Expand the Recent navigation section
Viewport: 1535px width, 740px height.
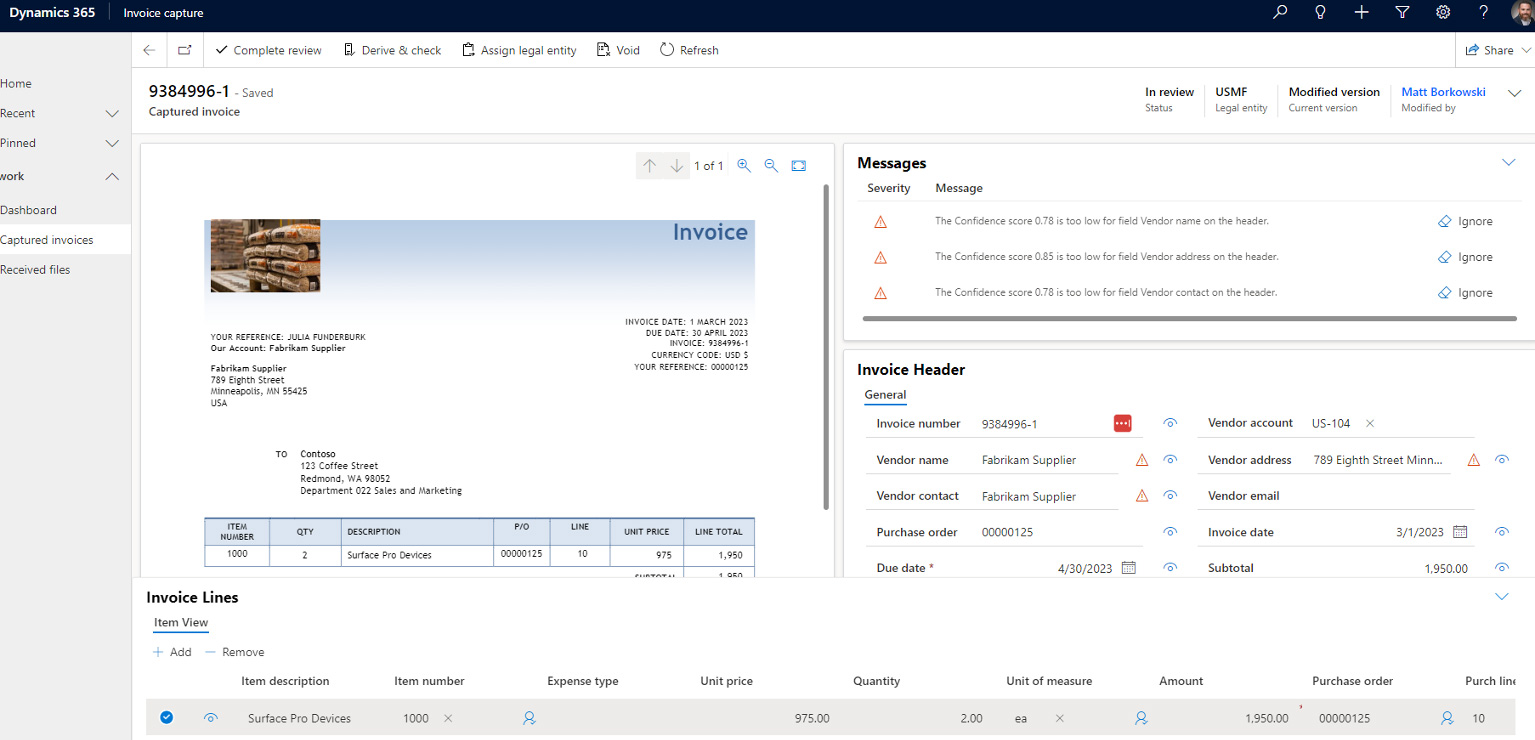pos(112,114)
